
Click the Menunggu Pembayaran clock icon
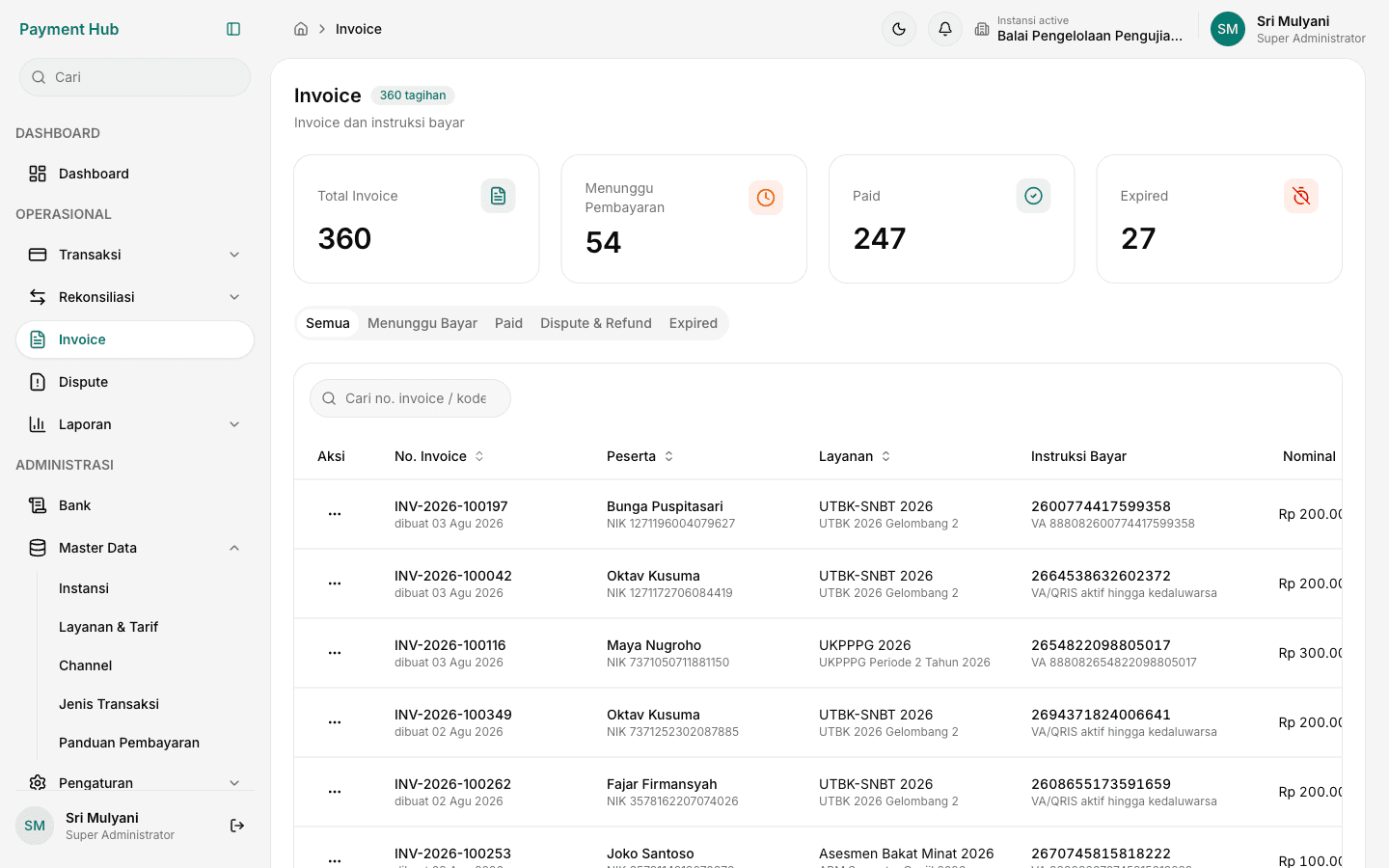766,198
